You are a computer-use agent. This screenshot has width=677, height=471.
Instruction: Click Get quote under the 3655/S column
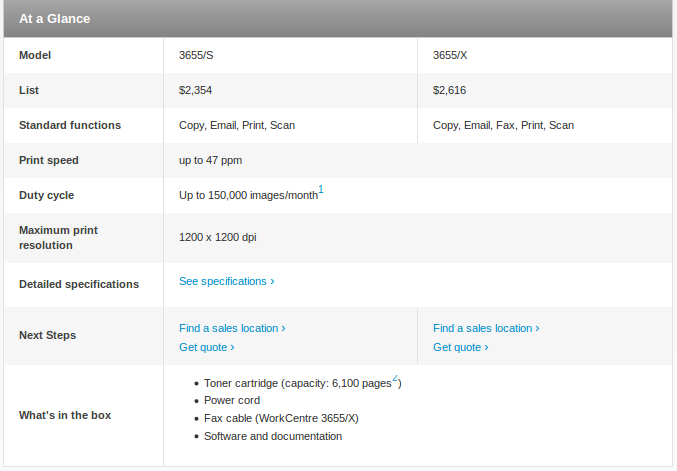click(x=207, y=348)
